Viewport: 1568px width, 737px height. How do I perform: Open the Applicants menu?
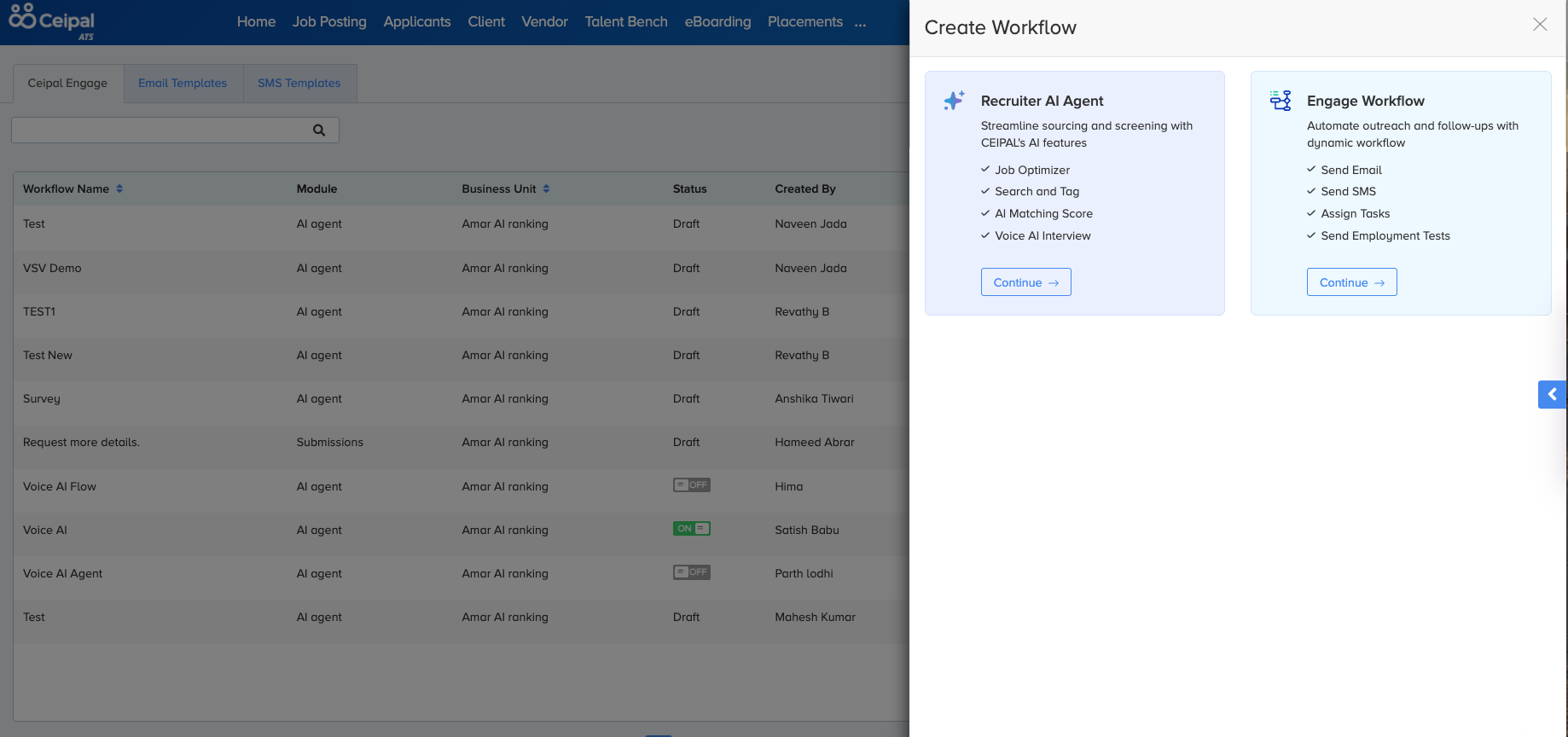[417, 21]
